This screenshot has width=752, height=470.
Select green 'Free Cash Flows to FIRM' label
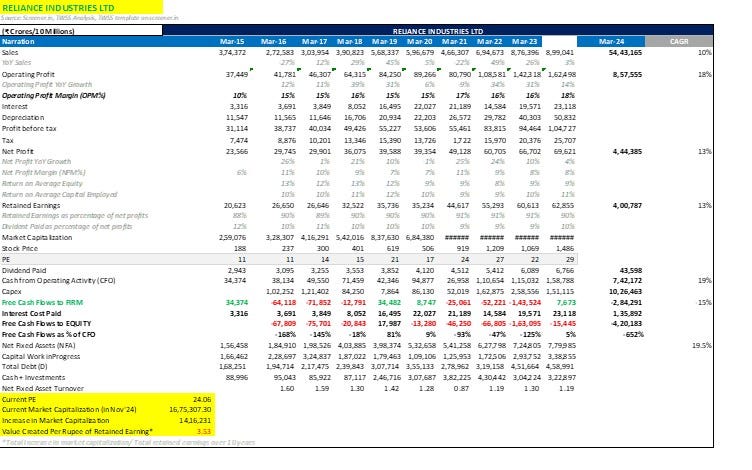coord(42,303)
